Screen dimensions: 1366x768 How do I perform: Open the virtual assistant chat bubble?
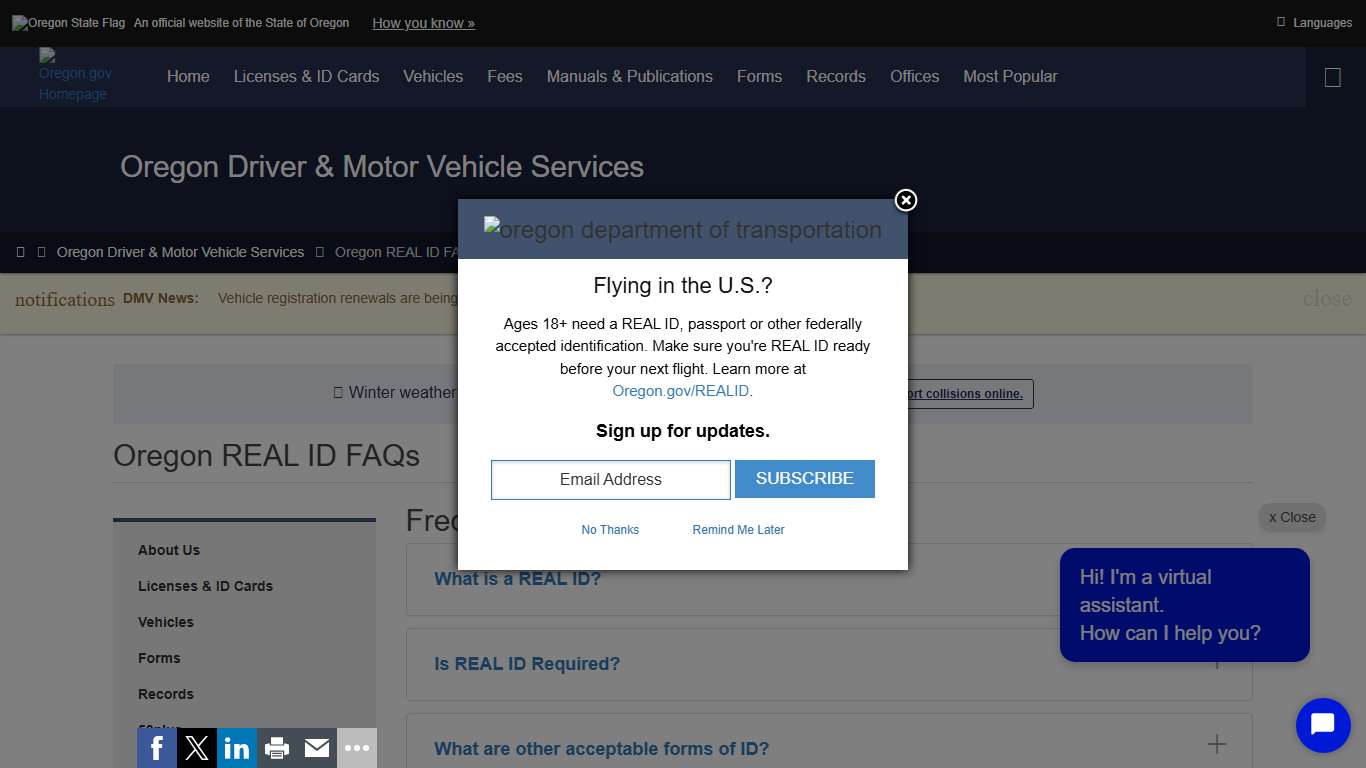point(1322,725)
